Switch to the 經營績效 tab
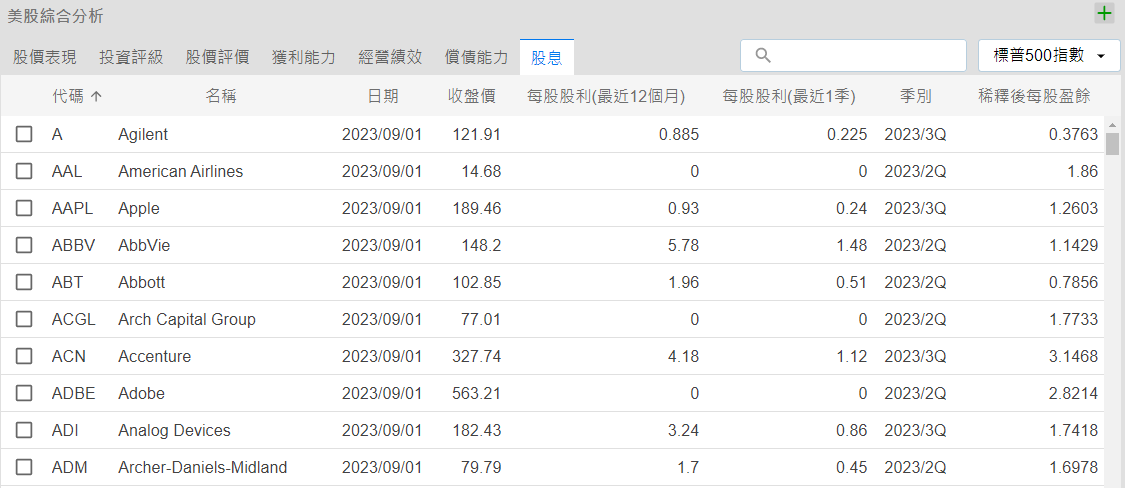 390,57
